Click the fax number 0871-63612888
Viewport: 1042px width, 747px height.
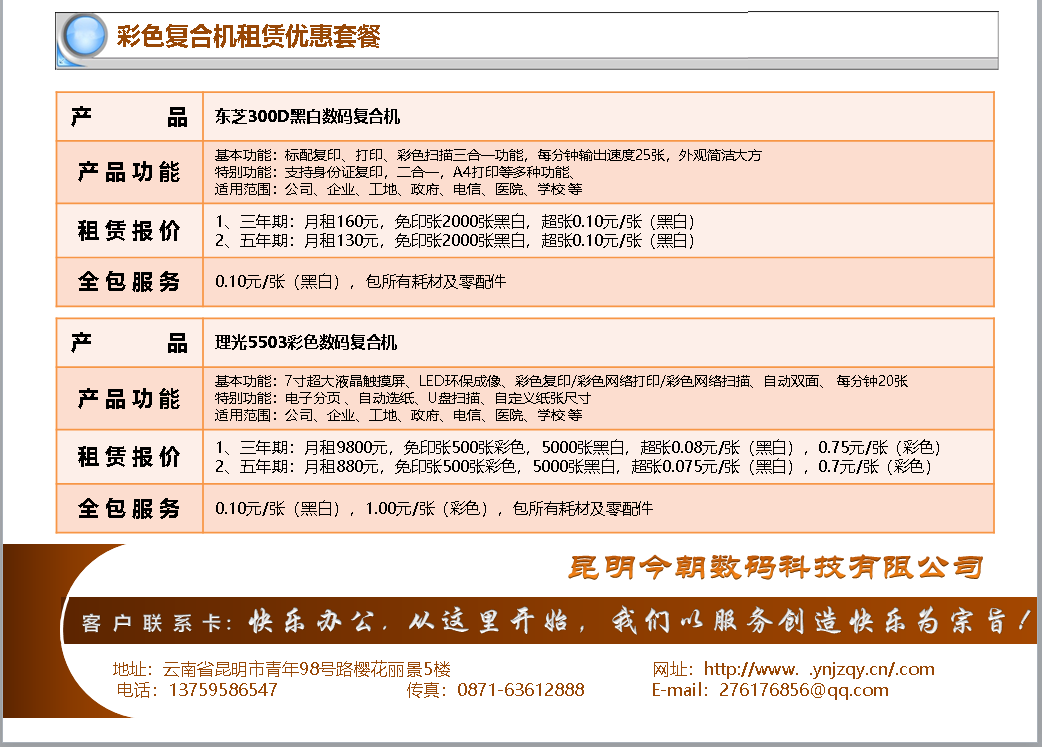point(521,690)
